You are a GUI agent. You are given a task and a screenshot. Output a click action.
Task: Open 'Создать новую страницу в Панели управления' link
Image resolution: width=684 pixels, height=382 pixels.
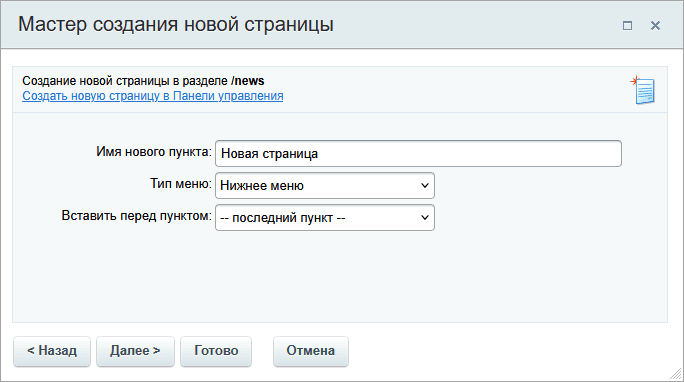pos(153,96)
